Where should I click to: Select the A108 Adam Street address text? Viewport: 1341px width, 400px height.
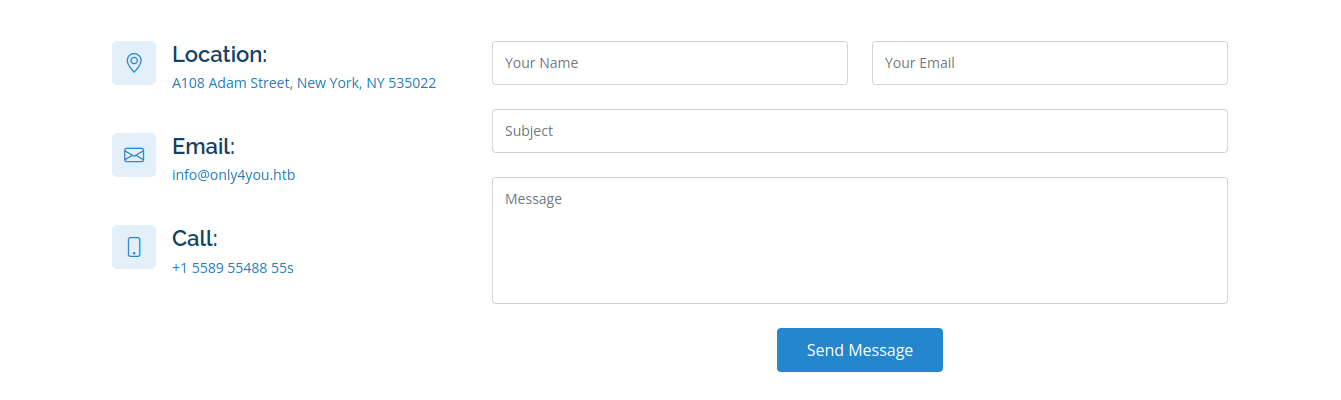pyautogui.click(x=231, y=84)
